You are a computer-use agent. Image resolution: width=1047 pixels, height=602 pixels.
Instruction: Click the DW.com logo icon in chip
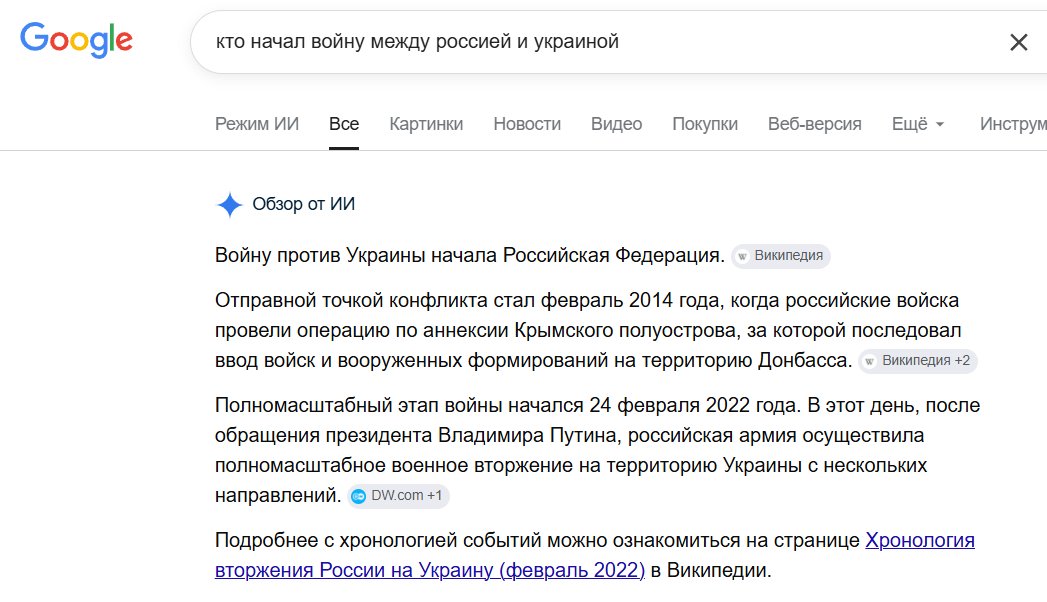[x=359, y=496]
